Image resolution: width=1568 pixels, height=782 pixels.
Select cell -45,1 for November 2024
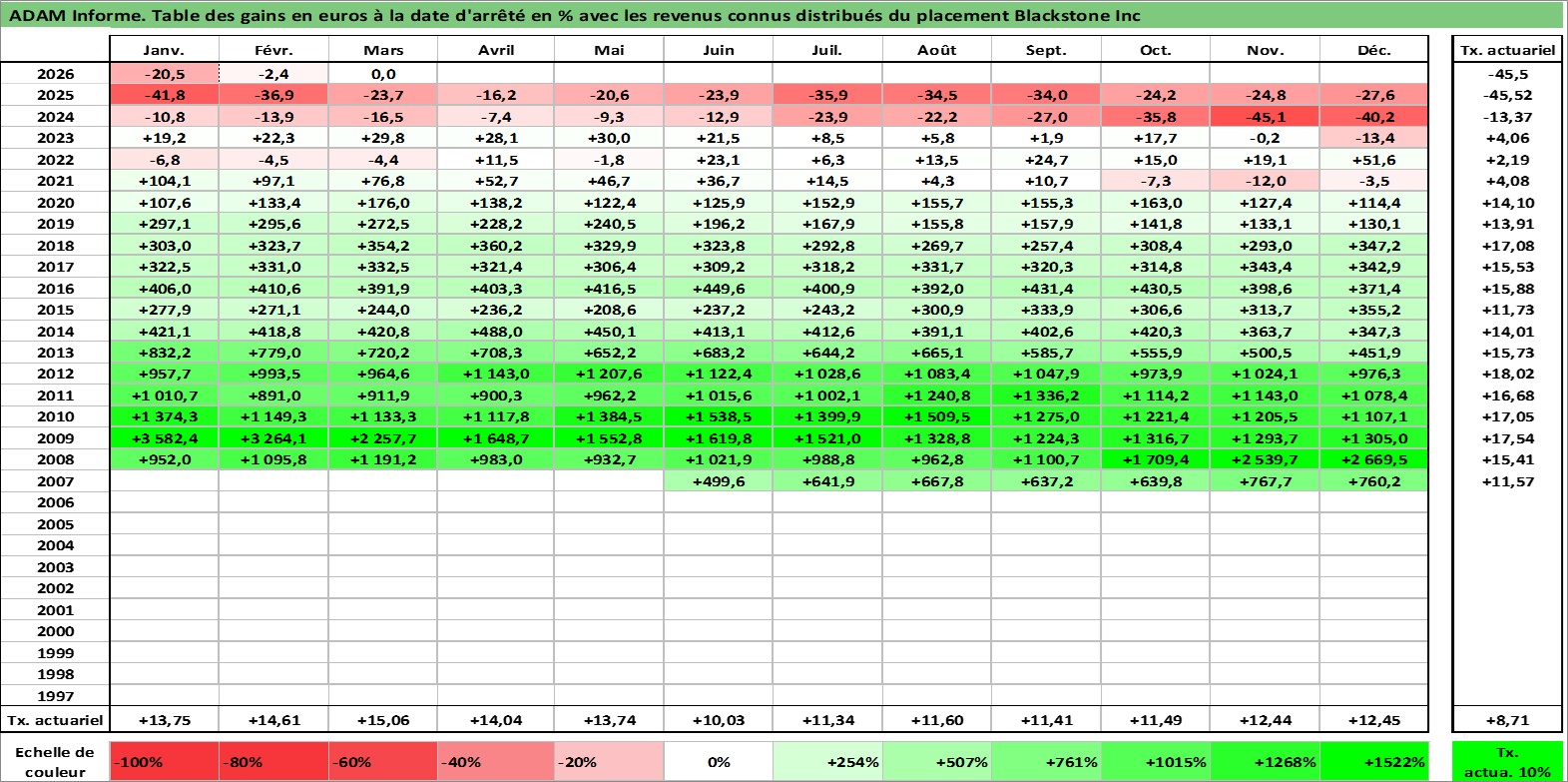[1265, 117]
